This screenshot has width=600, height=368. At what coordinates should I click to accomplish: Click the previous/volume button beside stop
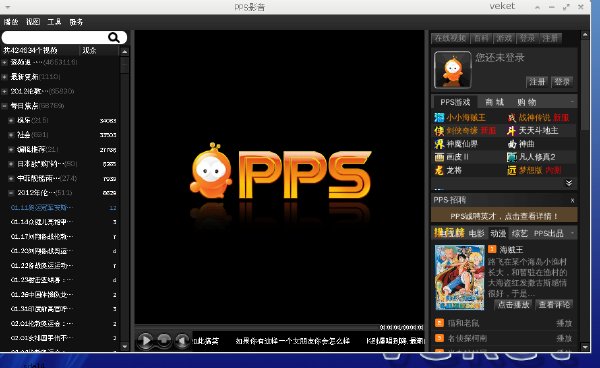[x=182, y=340]
